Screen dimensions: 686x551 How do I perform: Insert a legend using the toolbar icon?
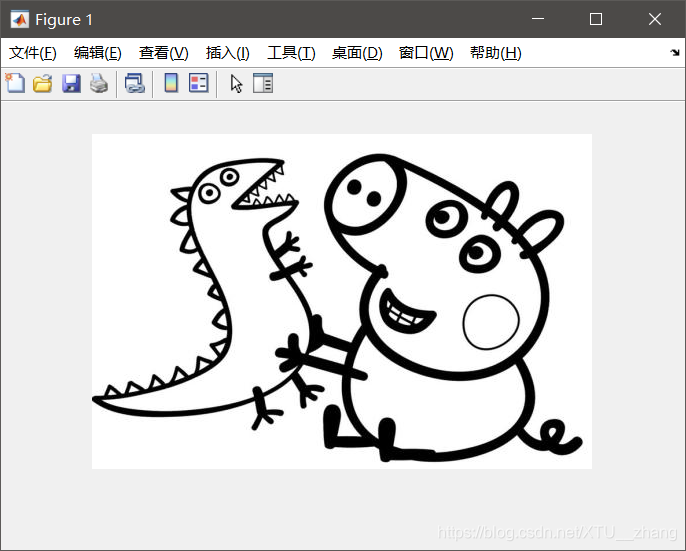click(199, 83)
